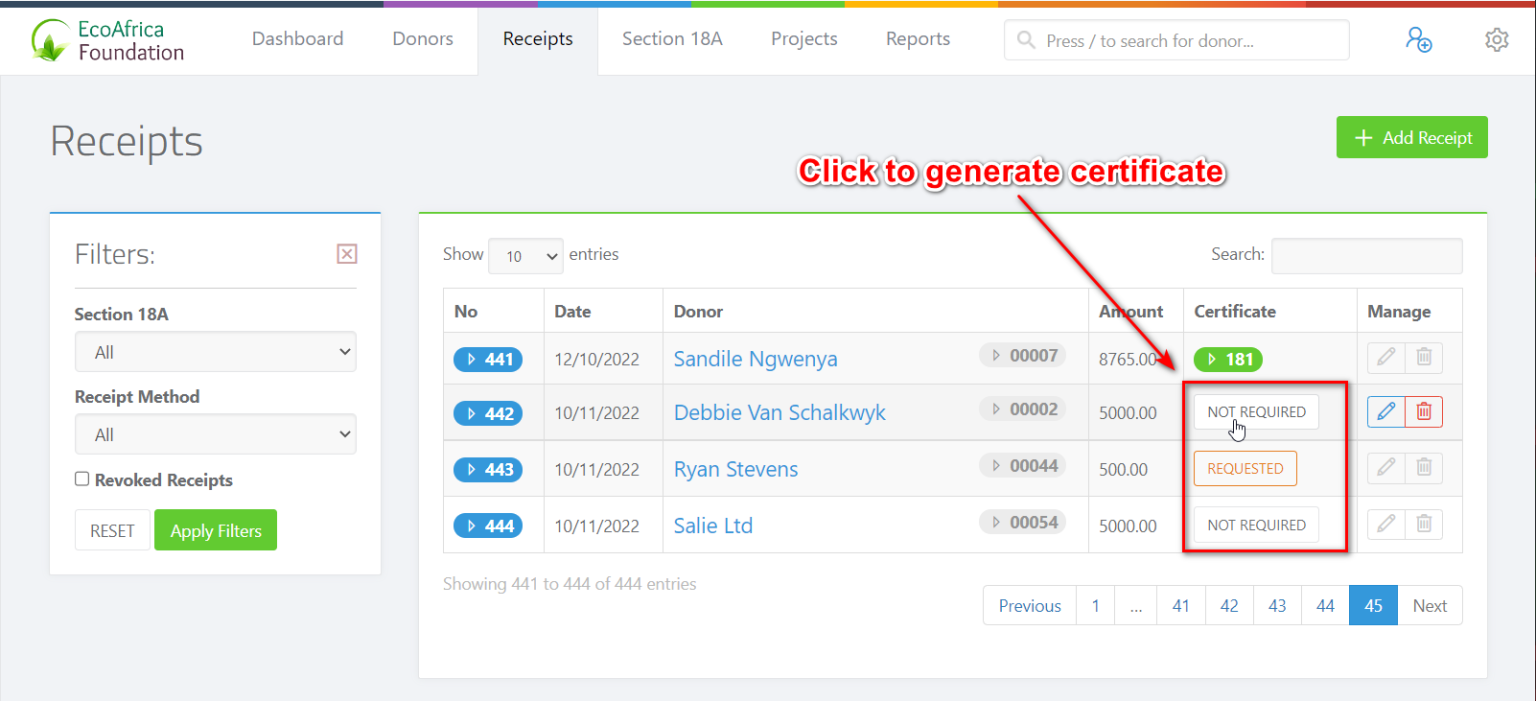Open the Receipt Method dropdown
Viewport: 1536px width, 701px height.
click(215, 433)
